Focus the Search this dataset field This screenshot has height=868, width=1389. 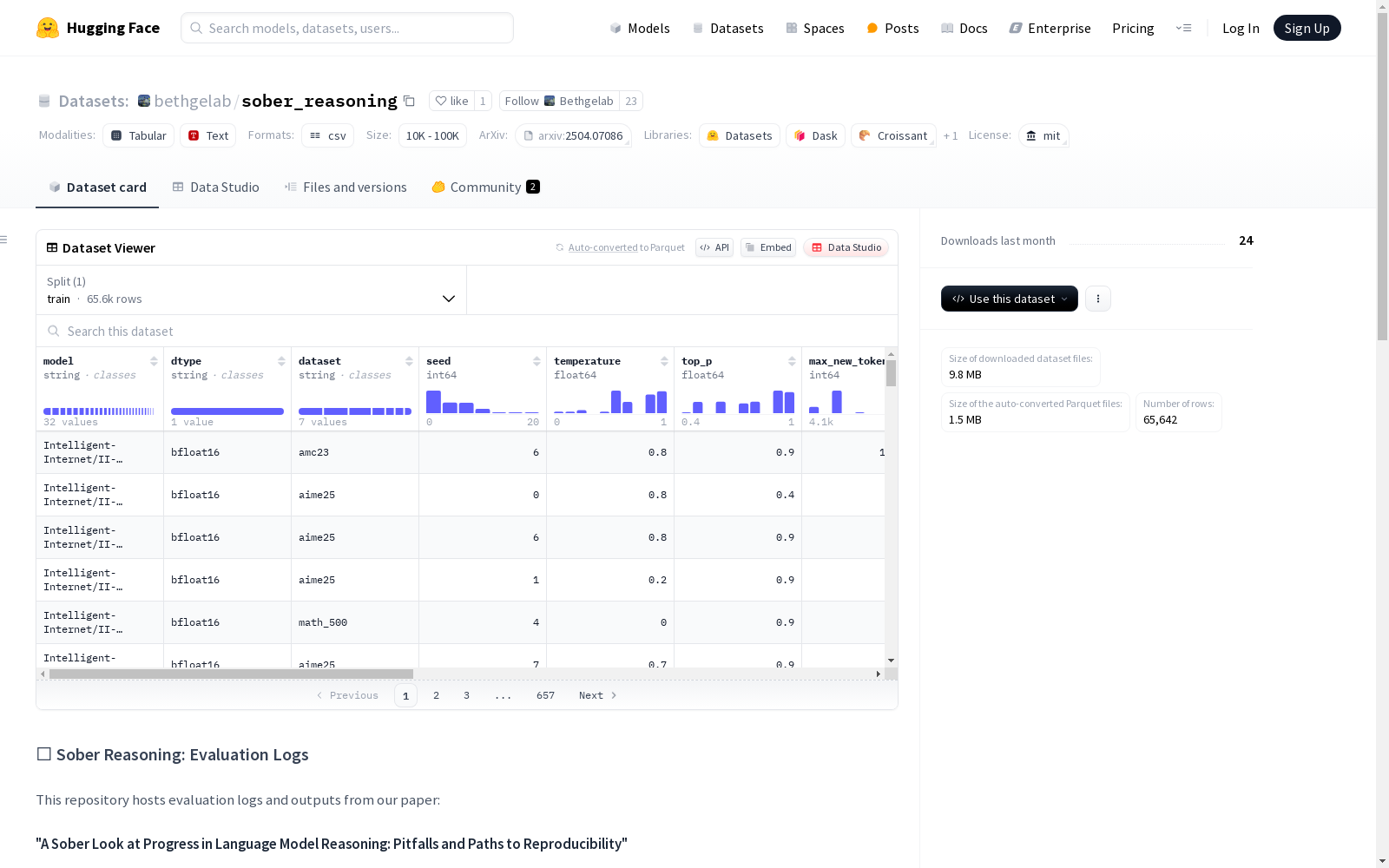click(467, 331)
